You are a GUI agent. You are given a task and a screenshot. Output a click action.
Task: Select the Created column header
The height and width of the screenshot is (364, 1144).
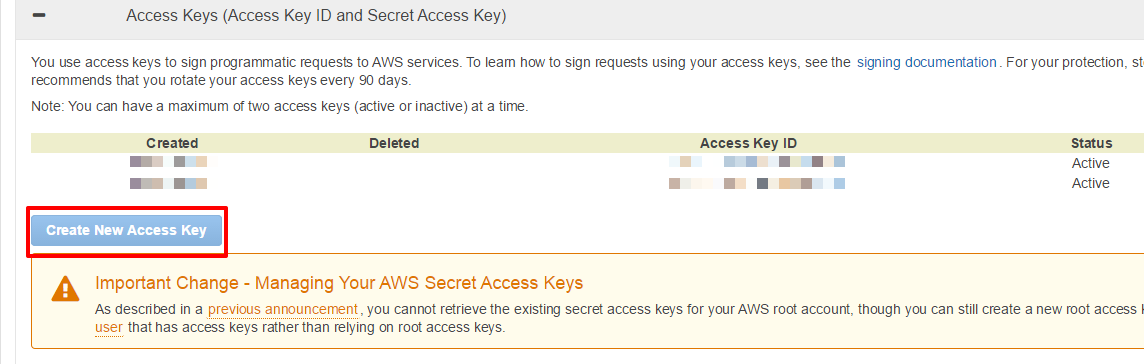[172, 143]
